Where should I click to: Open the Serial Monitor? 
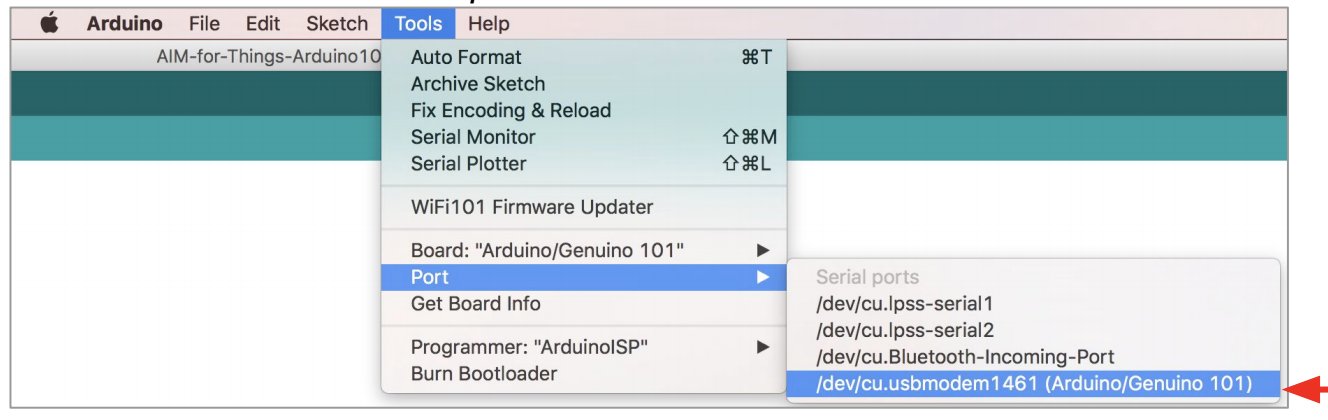pos(584,137)
